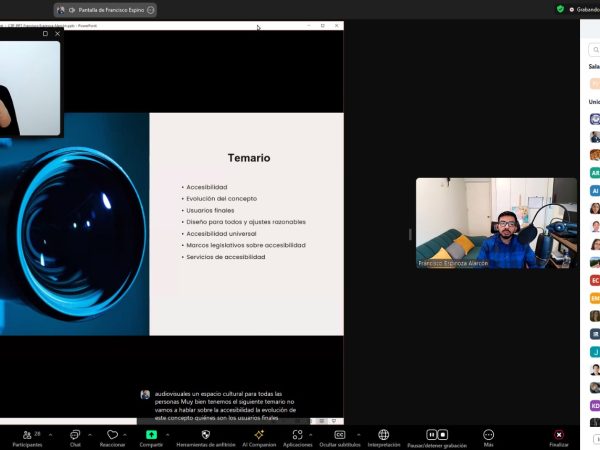This screenshot has width=600, height=450.
Task: Expand the Chat options arrow
Action: [x=90, y=435]
